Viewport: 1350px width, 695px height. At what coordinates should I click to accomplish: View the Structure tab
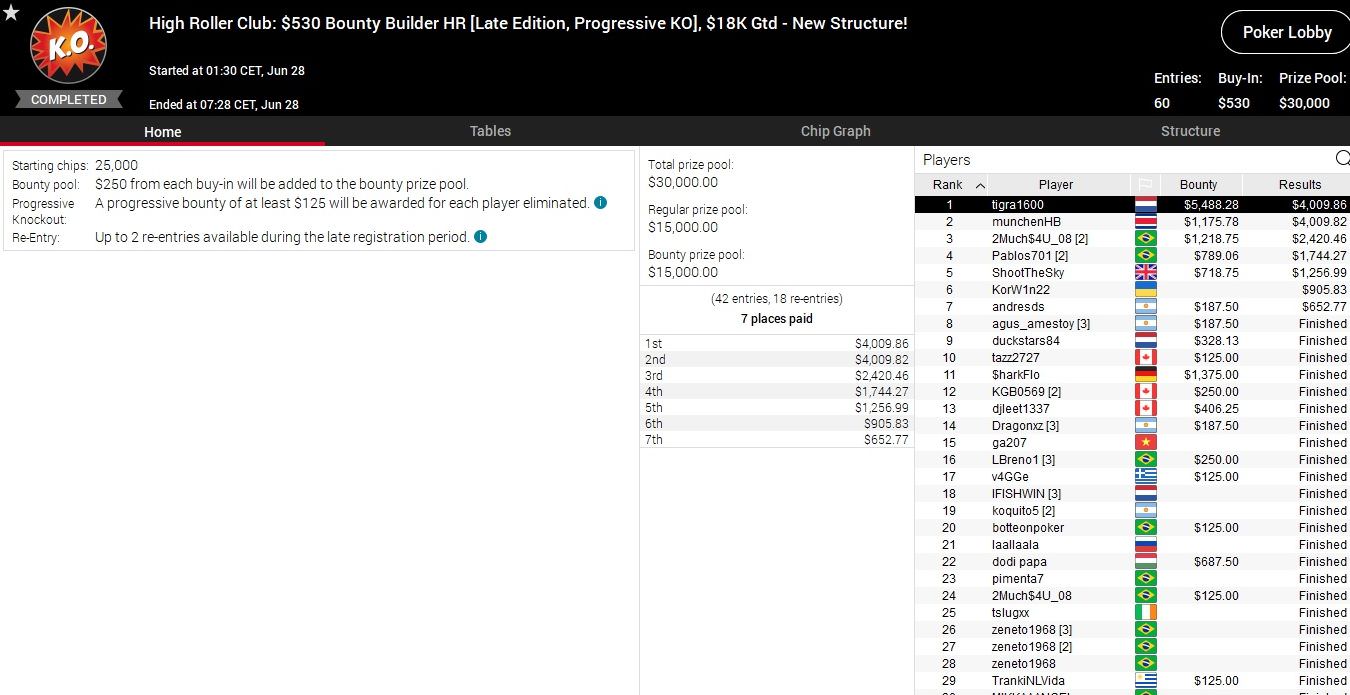click(1190, 131)
